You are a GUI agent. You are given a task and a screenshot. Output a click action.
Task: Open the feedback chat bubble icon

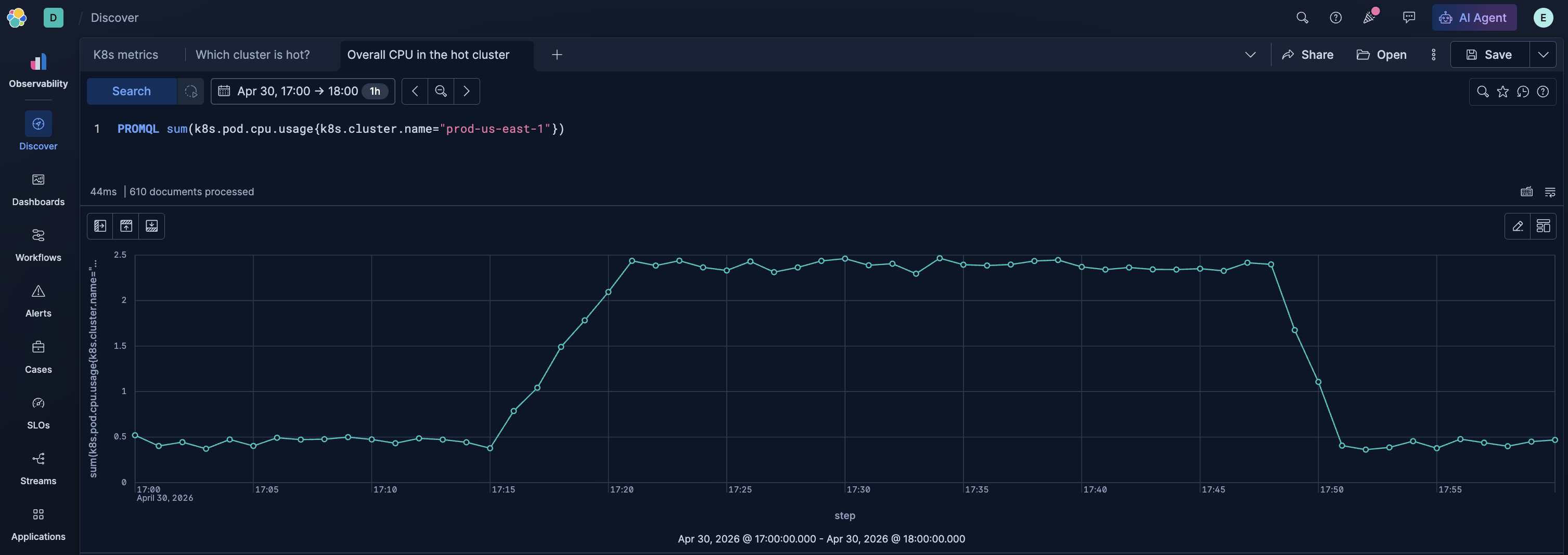click(1408, 18)
